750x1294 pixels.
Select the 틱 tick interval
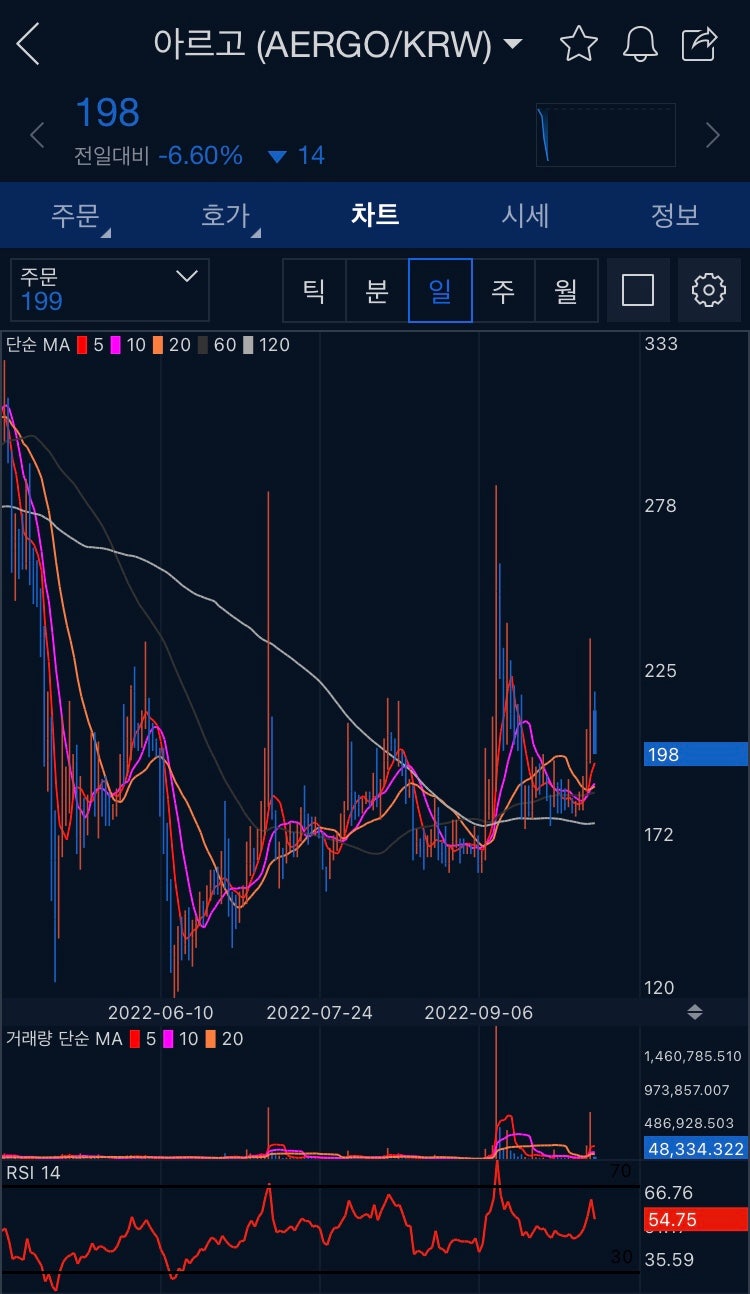click(x=314, y=290)
